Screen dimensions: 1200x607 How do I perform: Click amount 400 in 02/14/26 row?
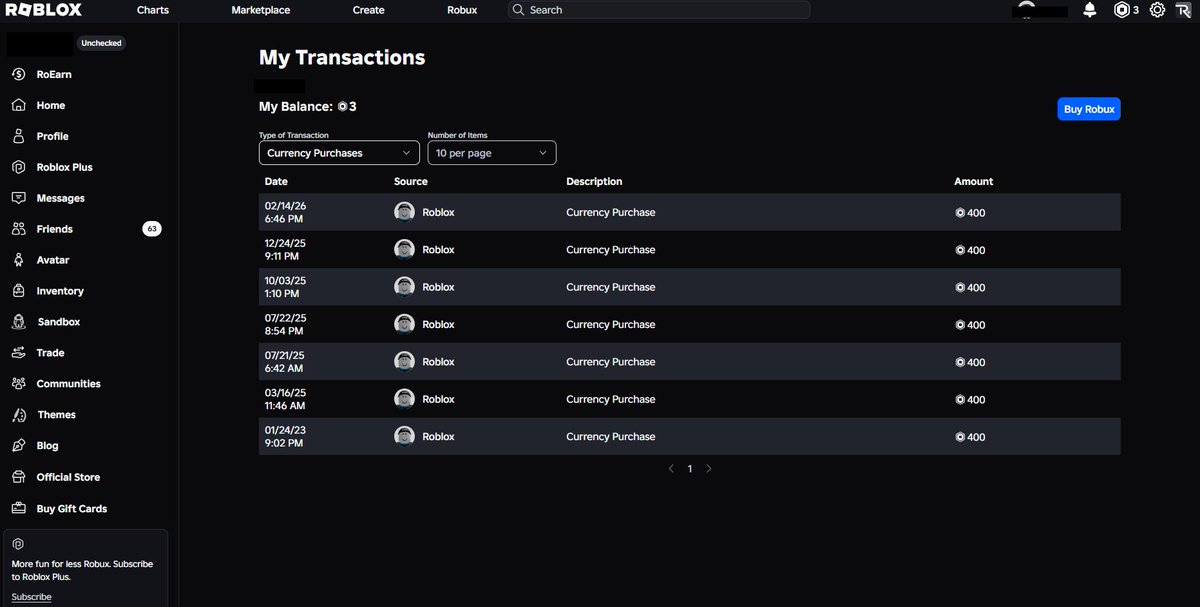tap(970, 213)
